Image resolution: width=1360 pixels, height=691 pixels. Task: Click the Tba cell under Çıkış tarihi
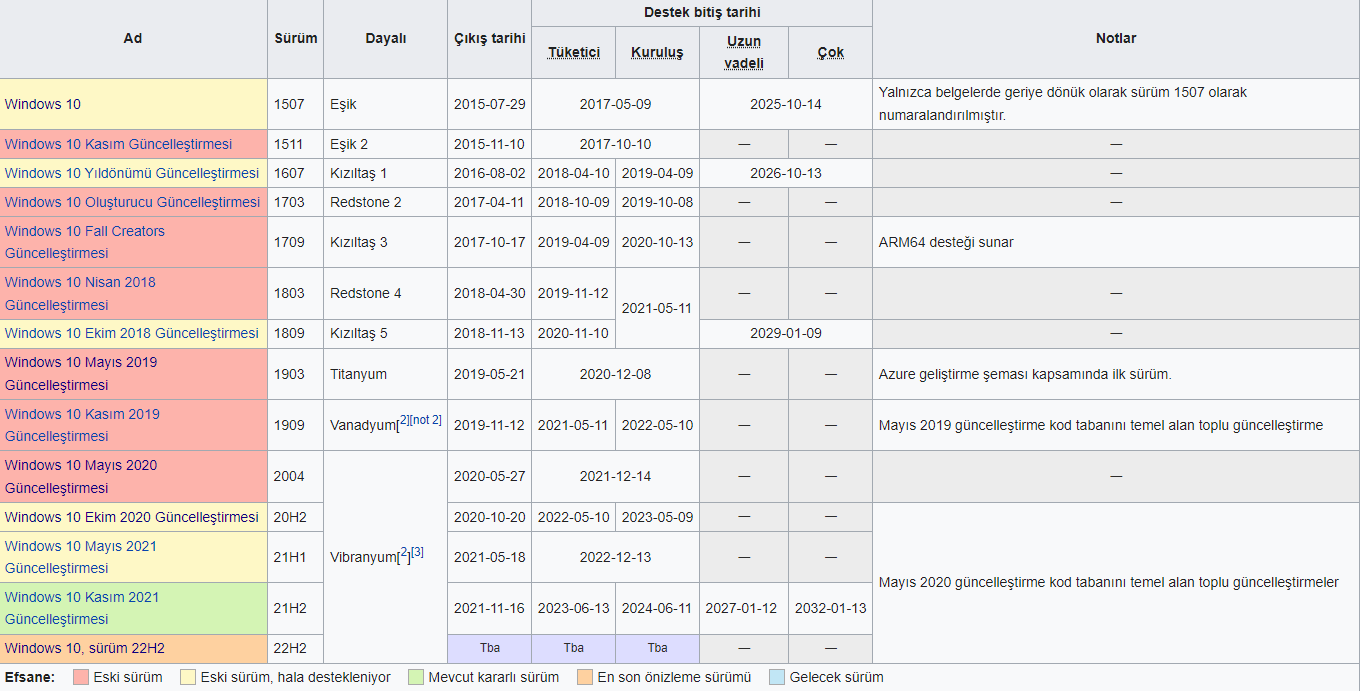490,648
